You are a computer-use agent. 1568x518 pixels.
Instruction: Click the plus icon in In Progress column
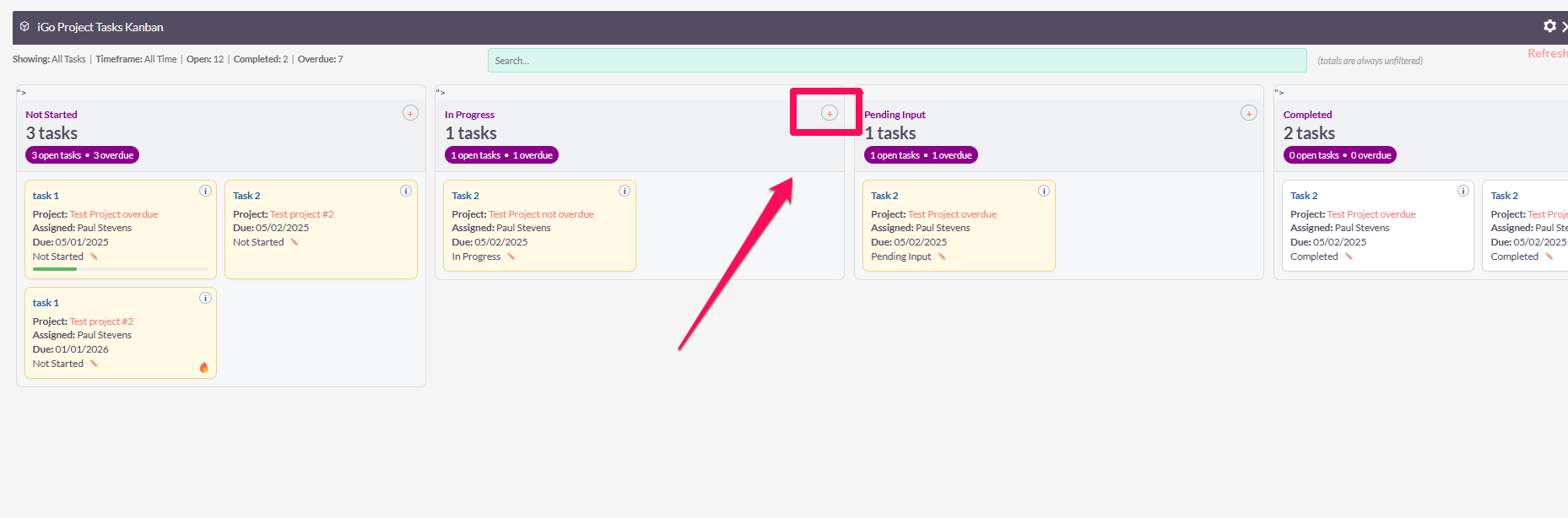coord(829,113)
